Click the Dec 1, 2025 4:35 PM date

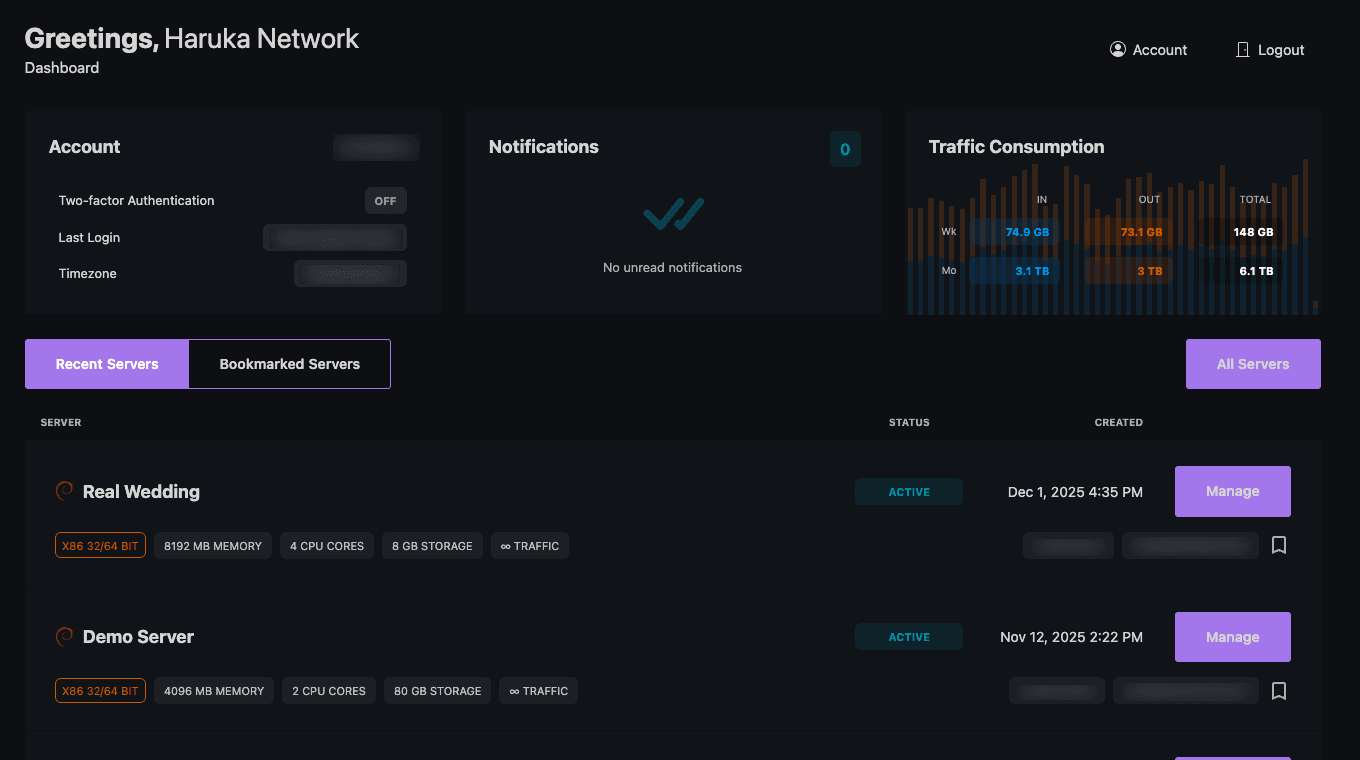[1075, 492]
